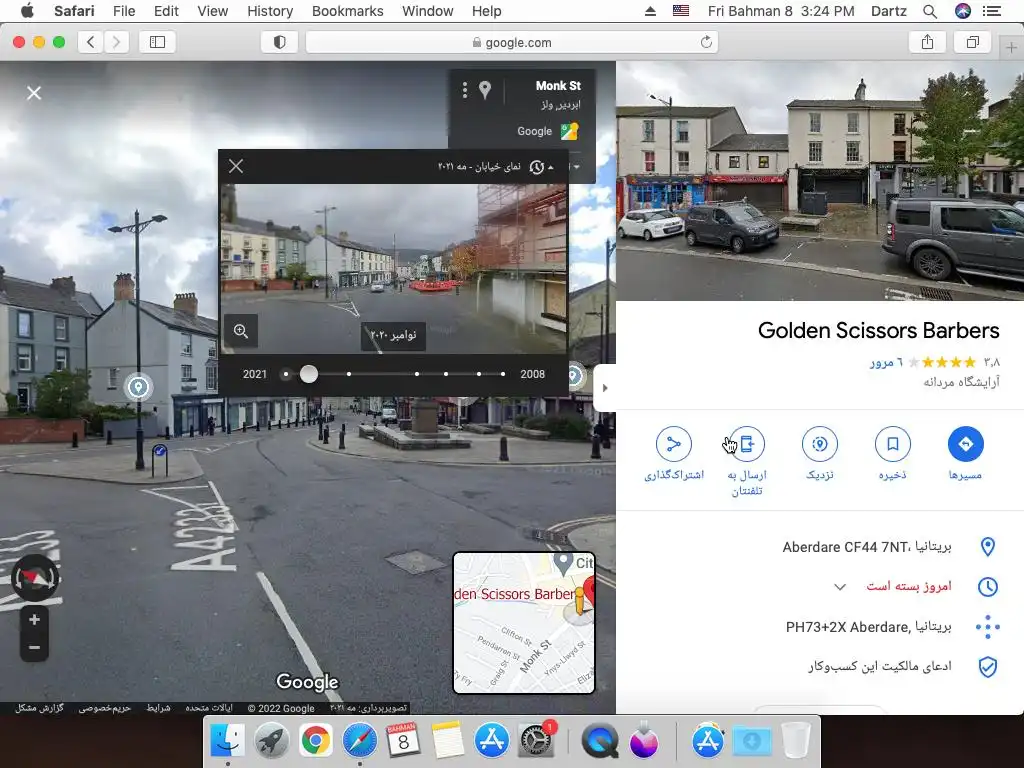Reload the page
This screenshot has height=768, width=1024.
point(706,42)
